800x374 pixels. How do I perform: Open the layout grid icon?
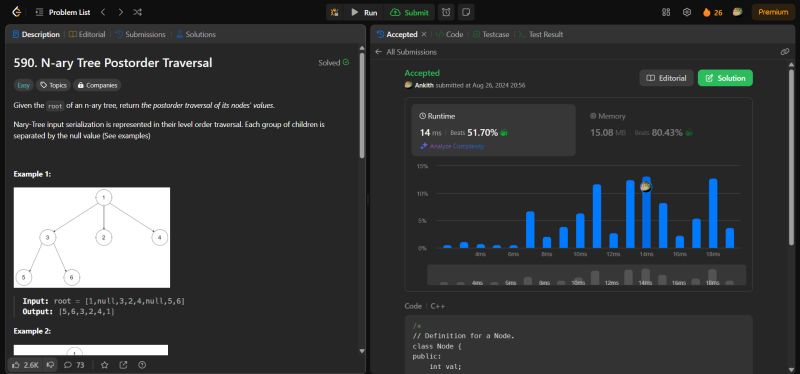click(666, 12)
